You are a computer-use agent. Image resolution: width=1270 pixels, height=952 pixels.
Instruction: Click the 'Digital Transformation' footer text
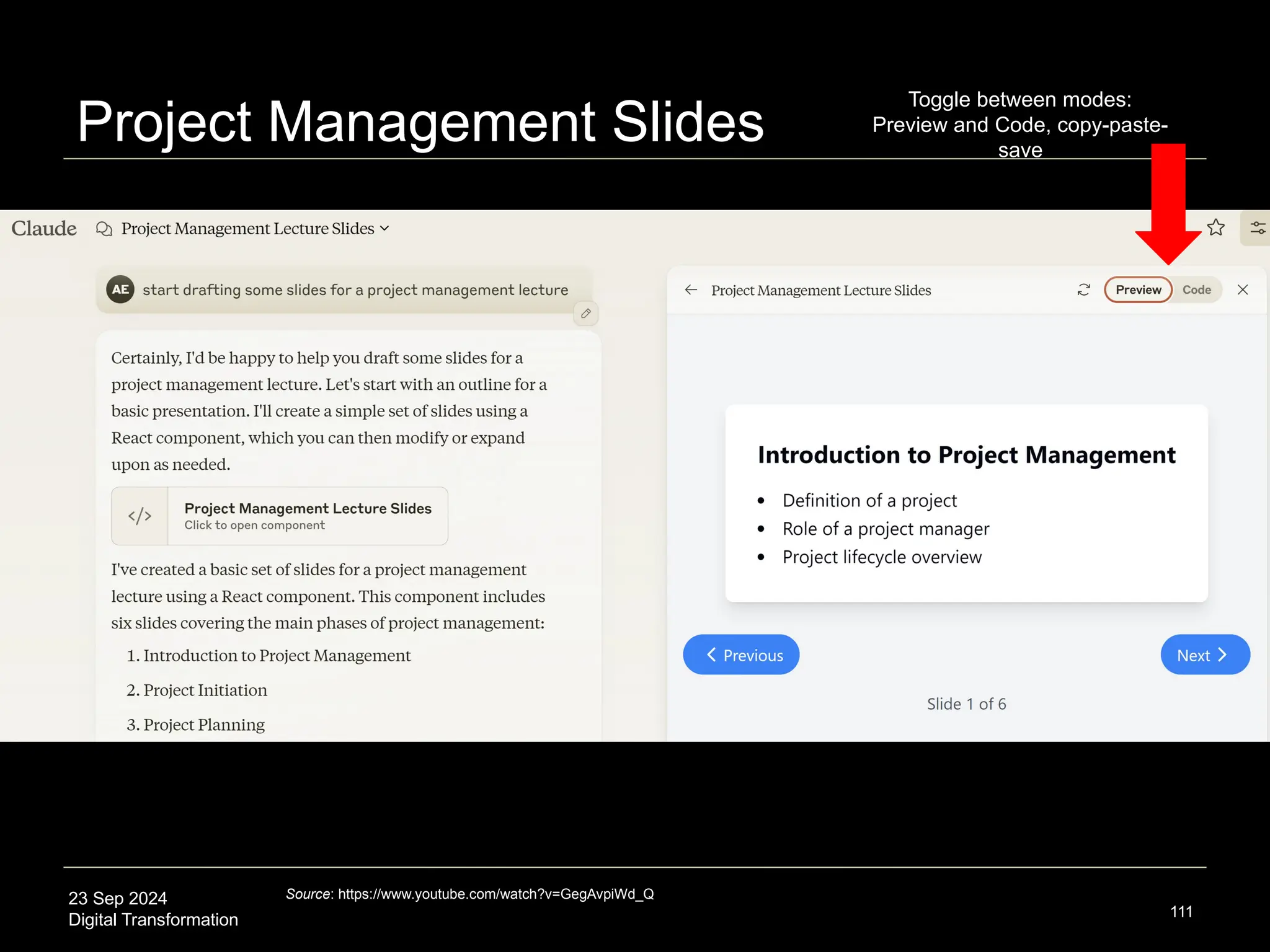[x=153, y=920]
